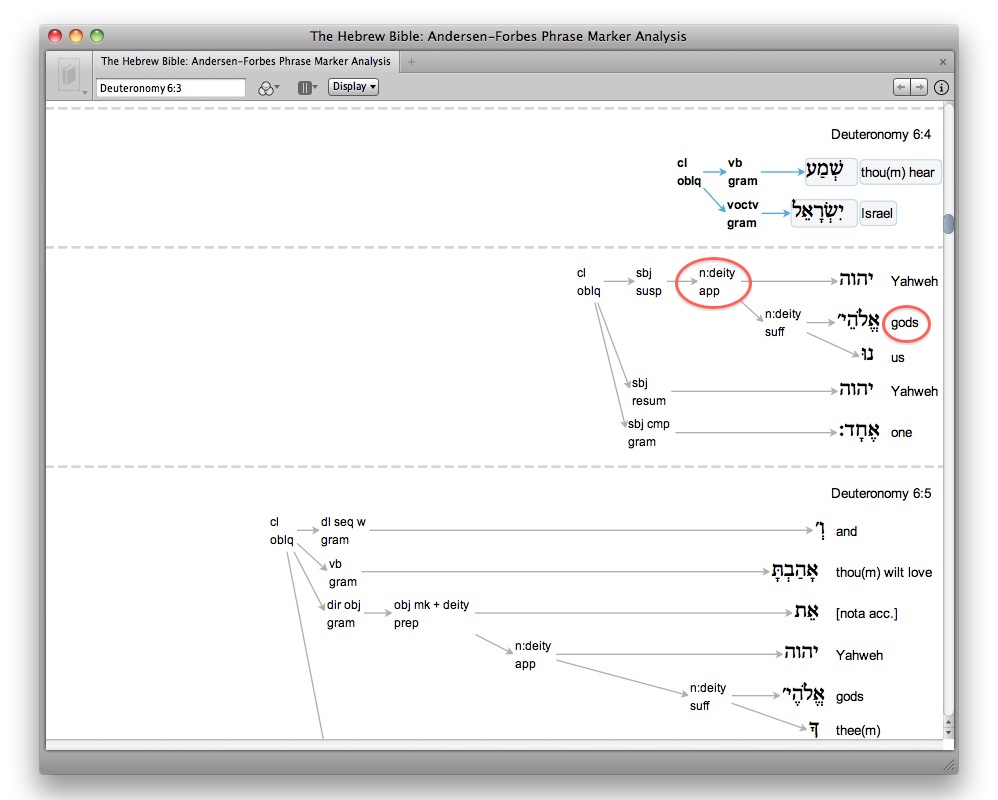
Task: Click the Deuteronomy 6:3 reference field
Action: point(170,88)
